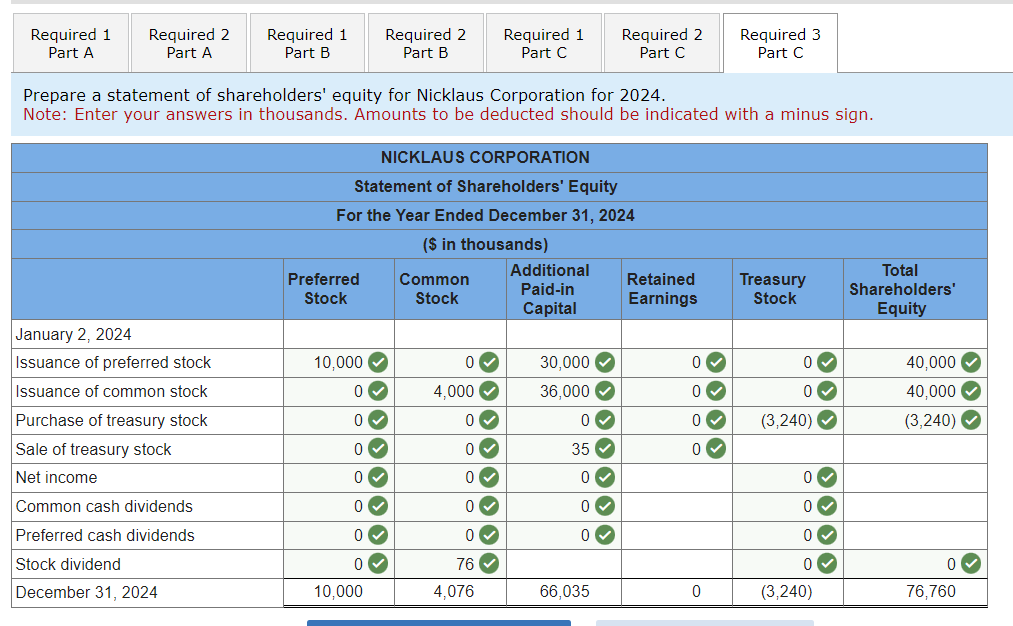Click check icon in sale of treasury retained earnings
This screenshot has height=626, width=1013.
(716, 448)
